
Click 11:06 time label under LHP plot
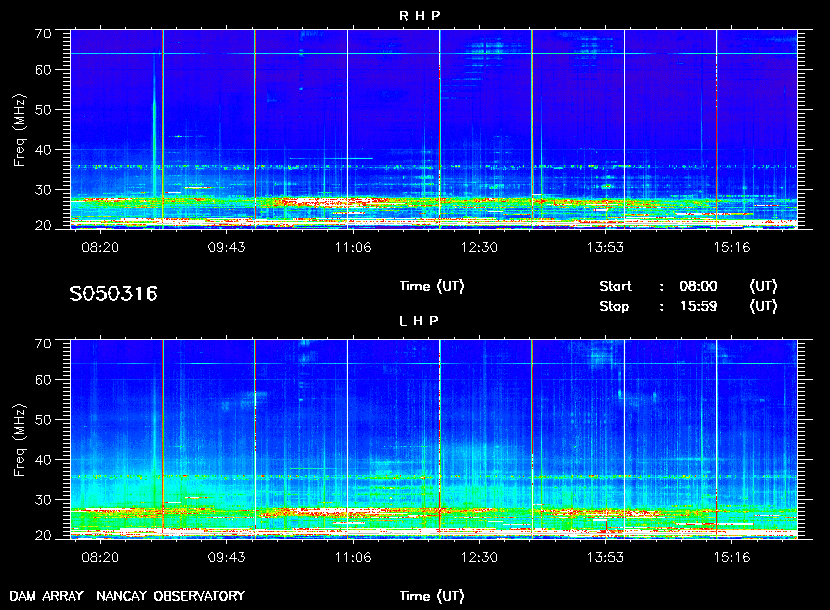point(353,557)
